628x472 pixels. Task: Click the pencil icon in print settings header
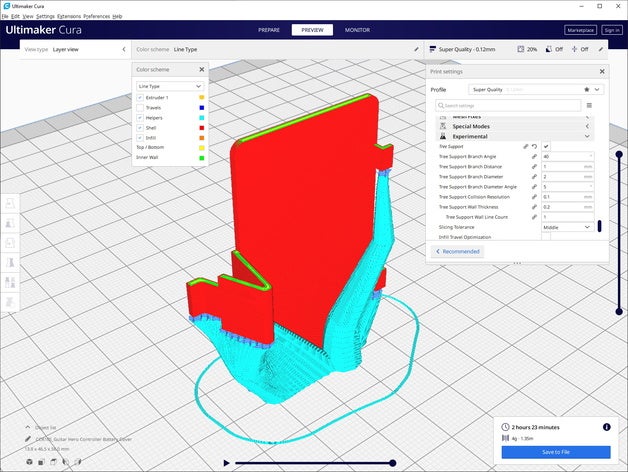pos(601,48)
